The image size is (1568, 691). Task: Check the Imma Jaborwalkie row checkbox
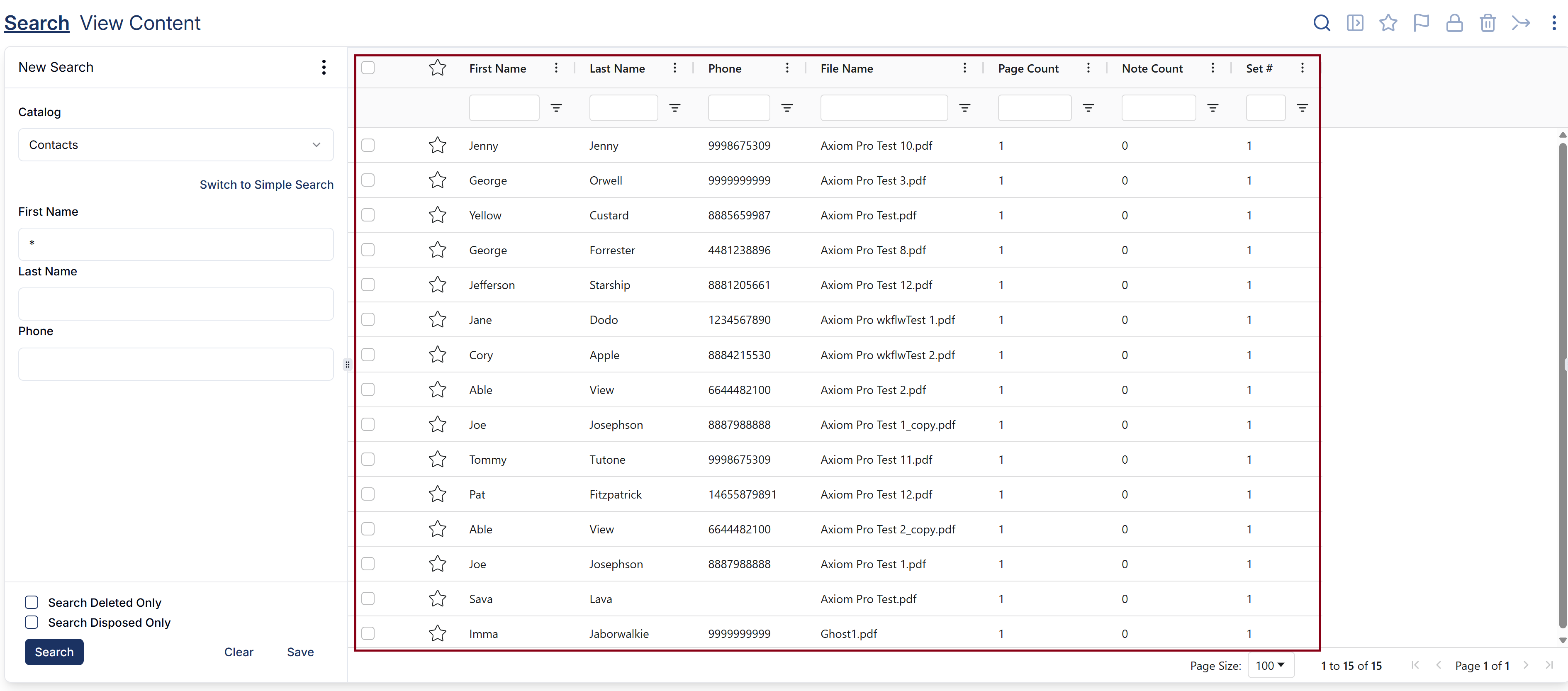[x=368, y=633]
